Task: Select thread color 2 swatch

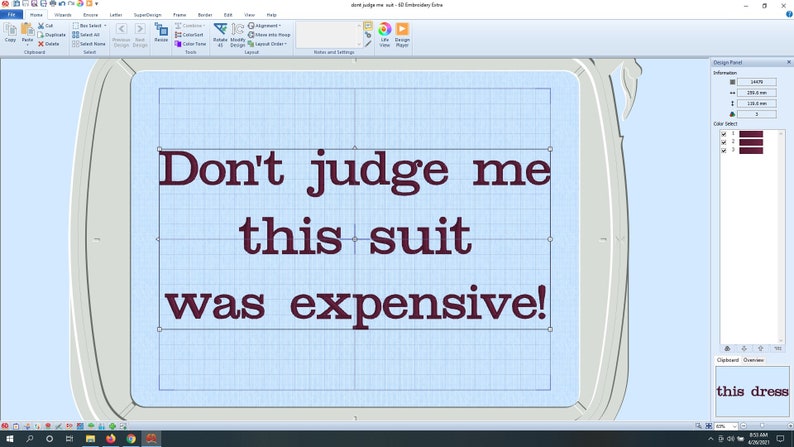Action: (x=751, y=142)
